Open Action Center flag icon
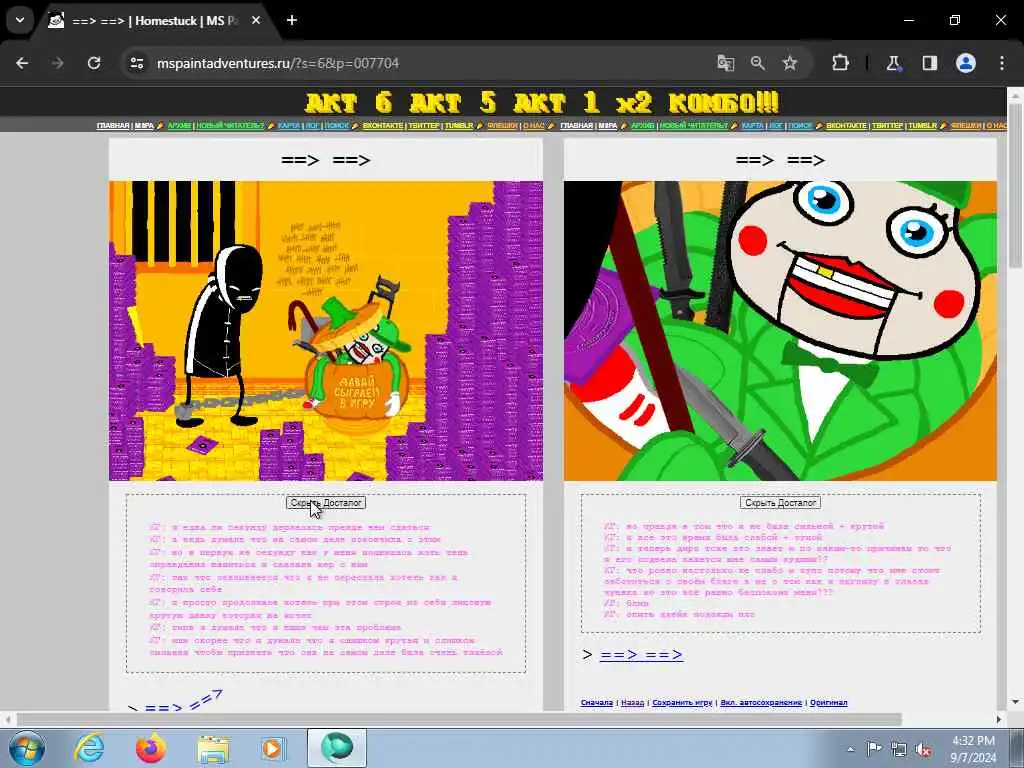The width and height of the screenshot is (1024, 768). pos(874,749)
